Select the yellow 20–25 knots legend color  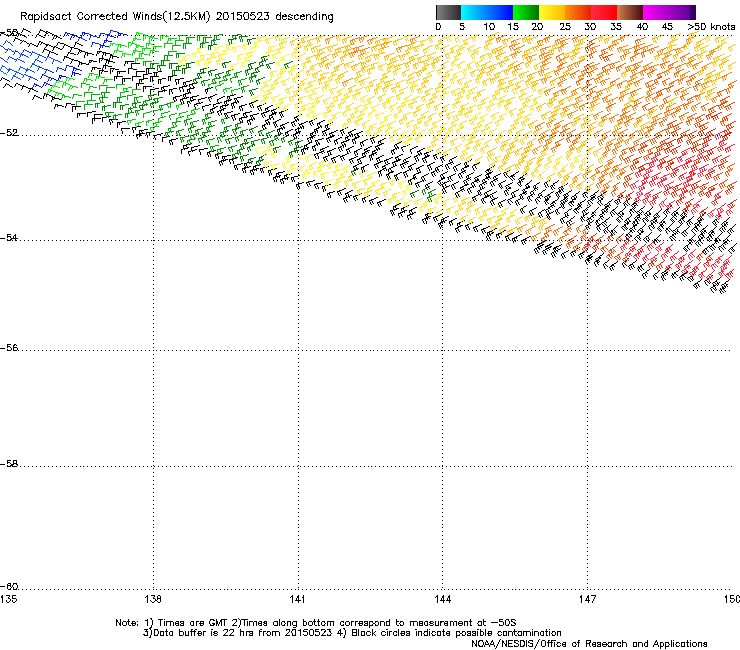(552, 12)
